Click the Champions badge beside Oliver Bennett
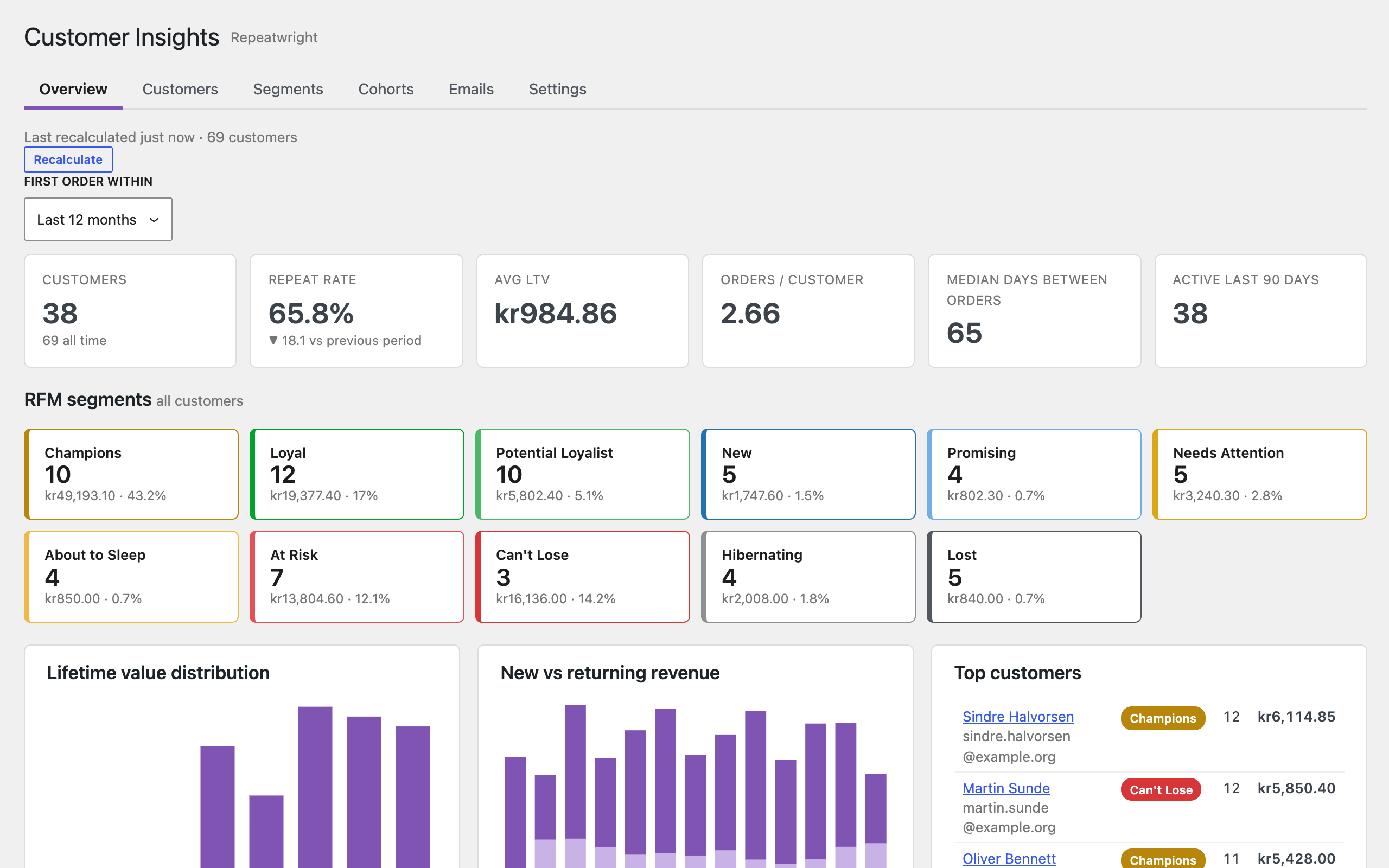1389x868 pixels. [x=1162, y=859]
